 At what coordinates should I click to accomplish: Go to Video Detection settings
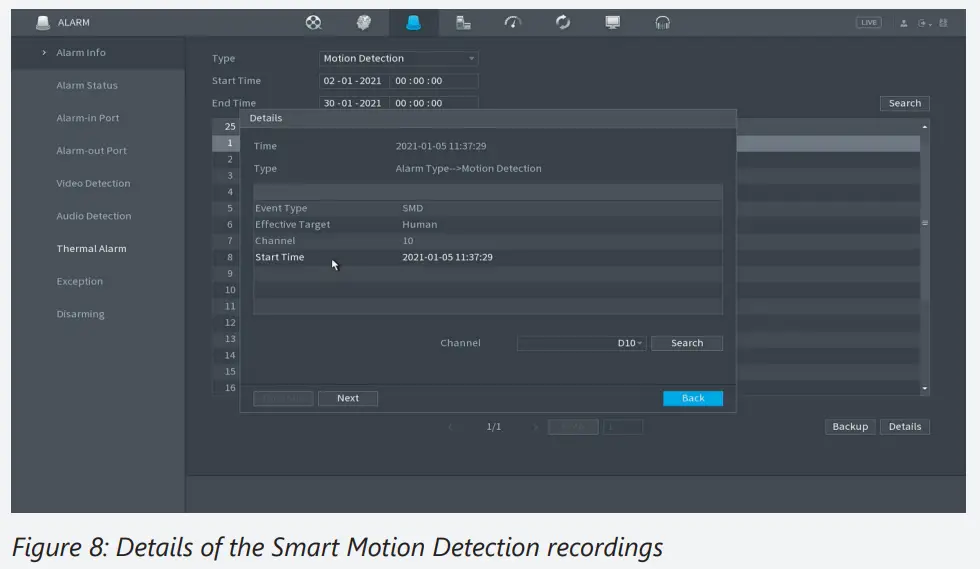(93, 184)
